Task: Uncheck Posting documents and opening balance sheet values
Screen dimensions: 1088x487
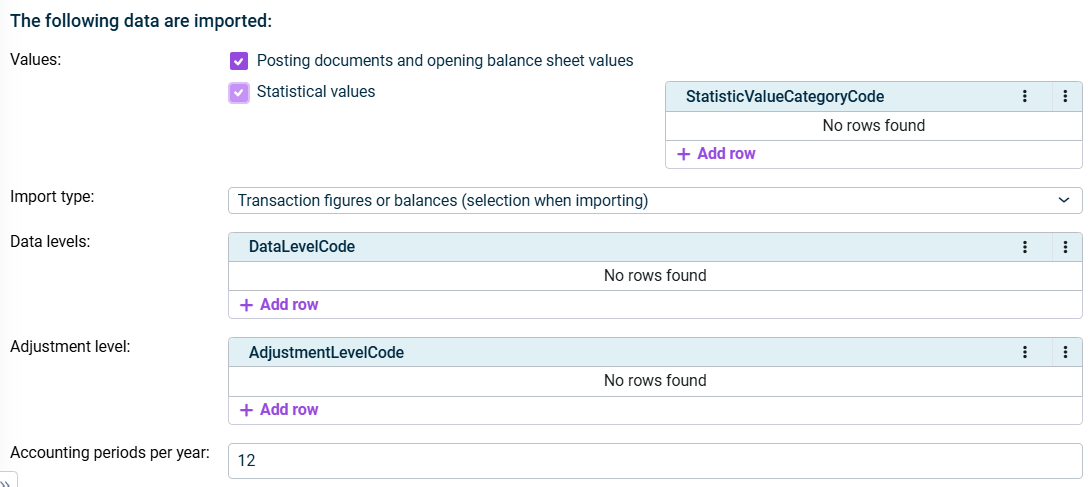Action: [238, 61]
